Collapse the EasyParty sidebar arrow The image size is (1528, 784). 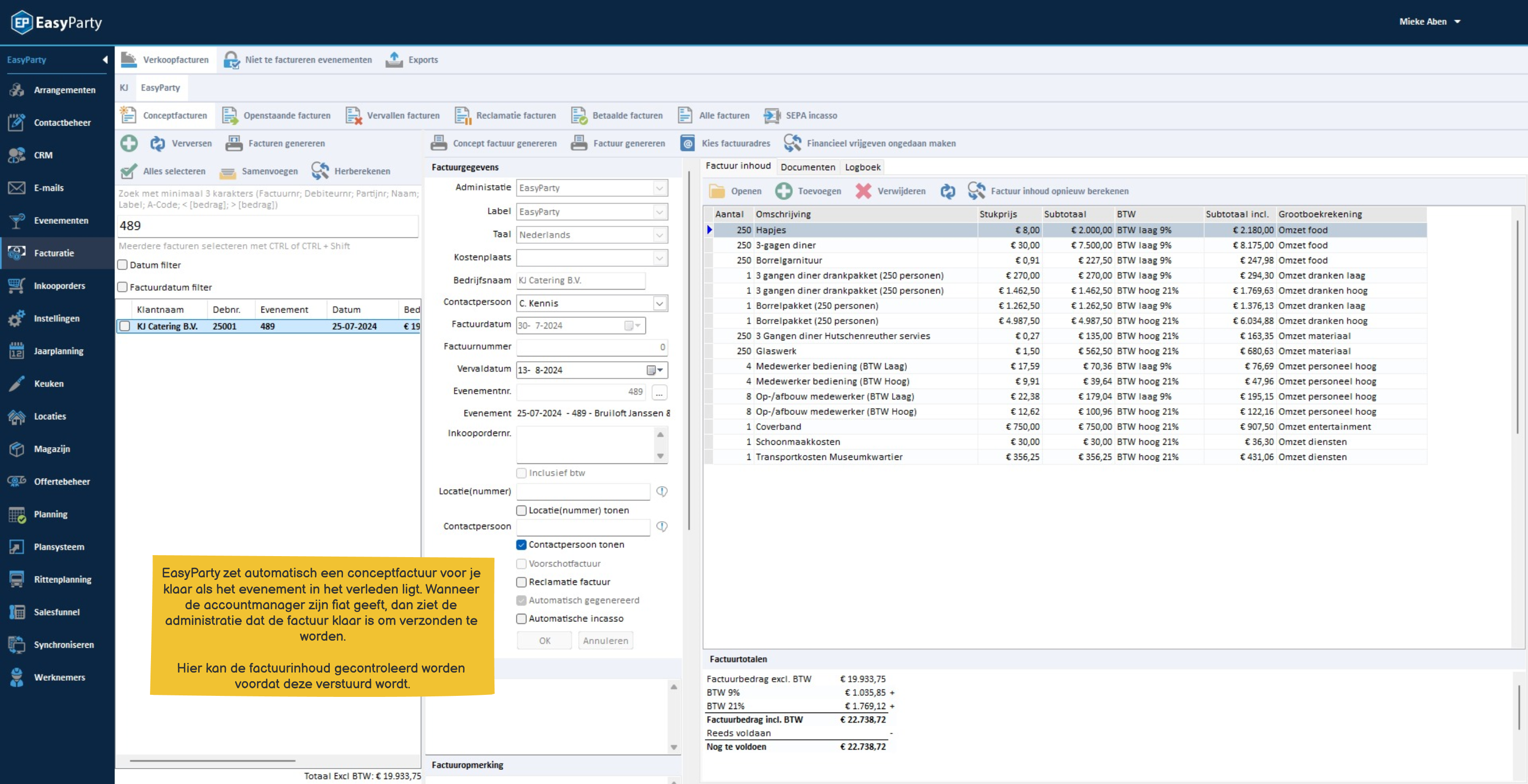point(105,59)
